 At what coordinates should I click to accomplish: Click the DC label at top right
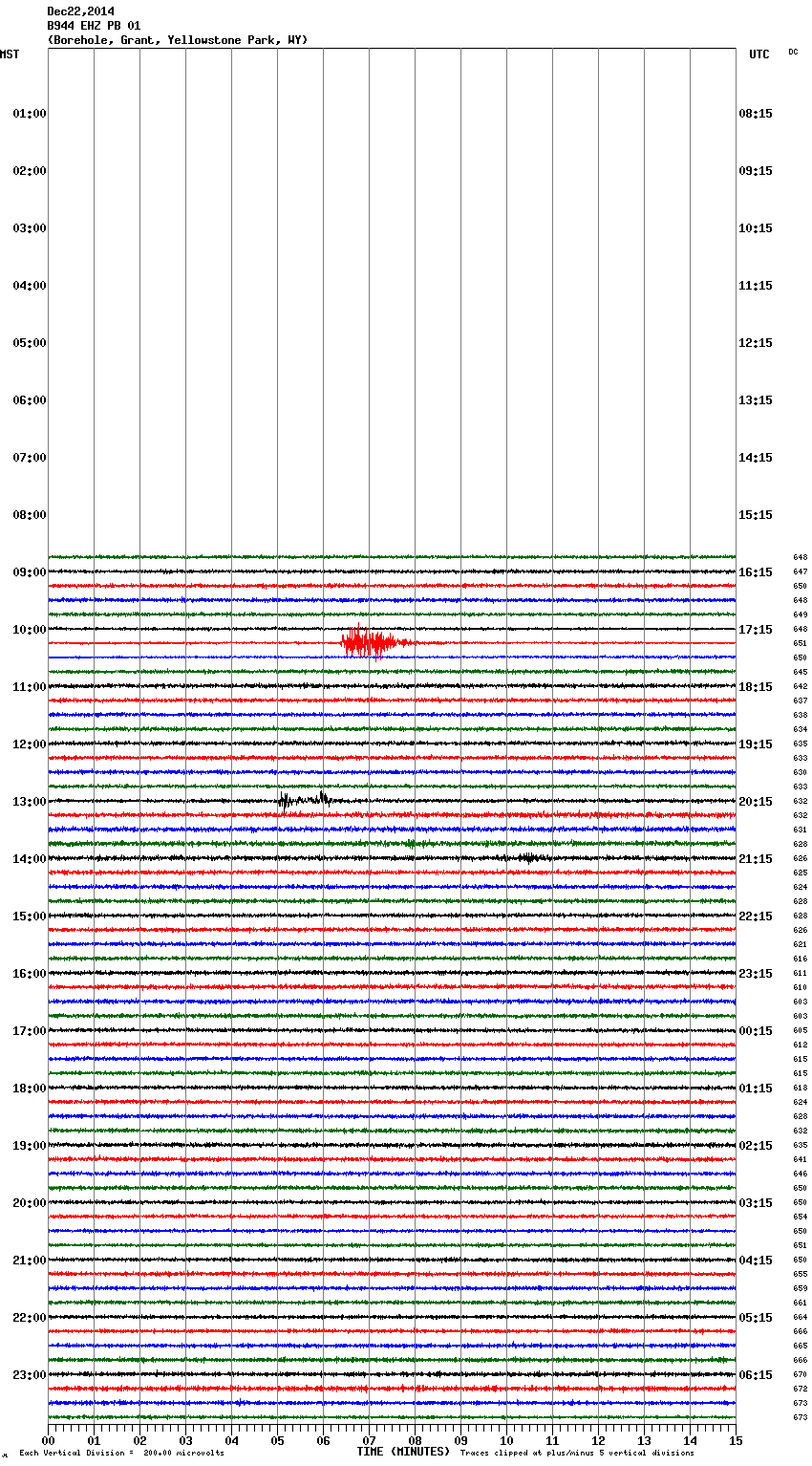click(x=793, y=52)
